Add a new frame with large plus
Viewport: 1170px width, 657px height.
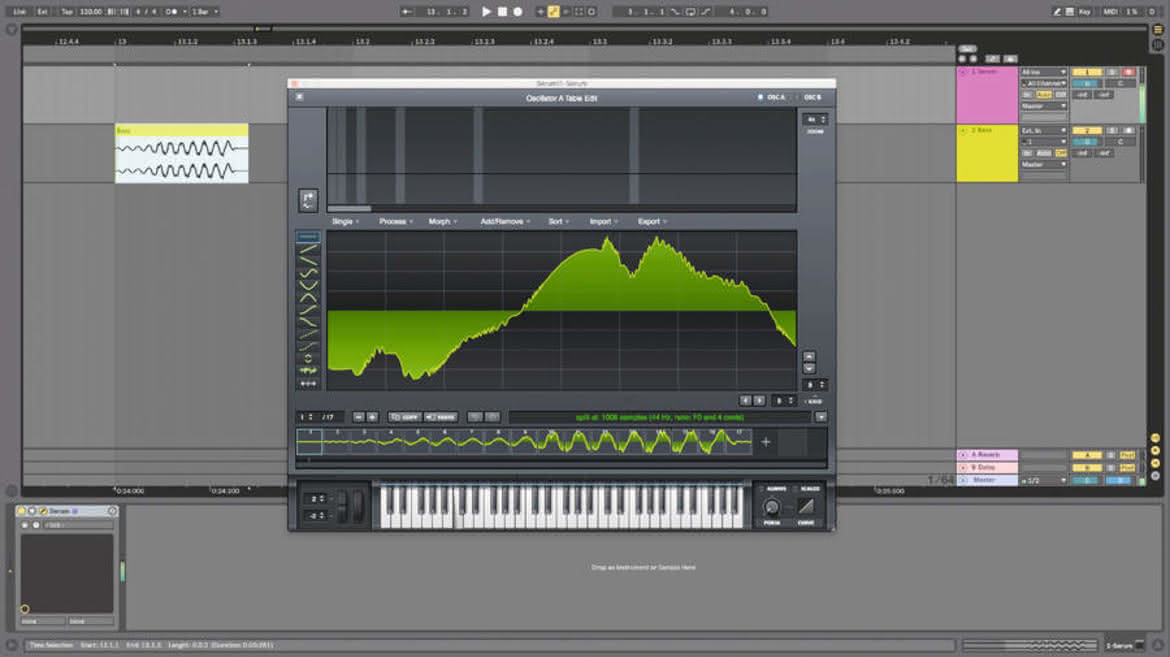(x=766, y=442)
